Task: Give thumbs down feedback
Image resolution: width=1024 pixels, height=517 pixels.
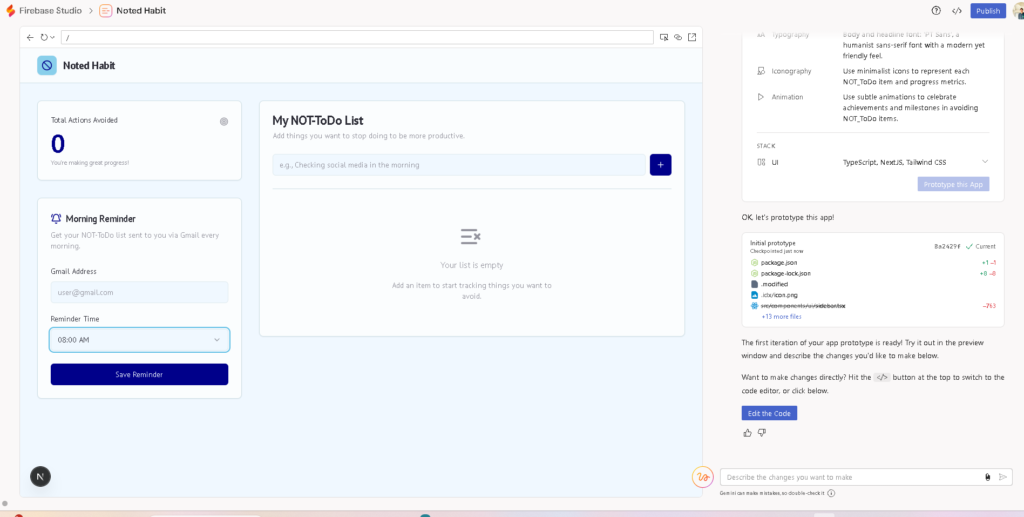Action: click(761, 433)
